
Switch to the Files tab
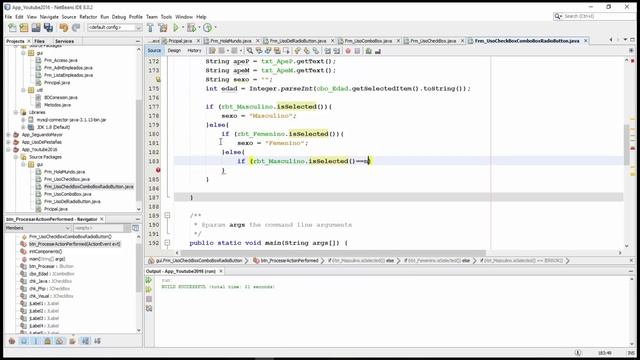(x=39, y=41)
